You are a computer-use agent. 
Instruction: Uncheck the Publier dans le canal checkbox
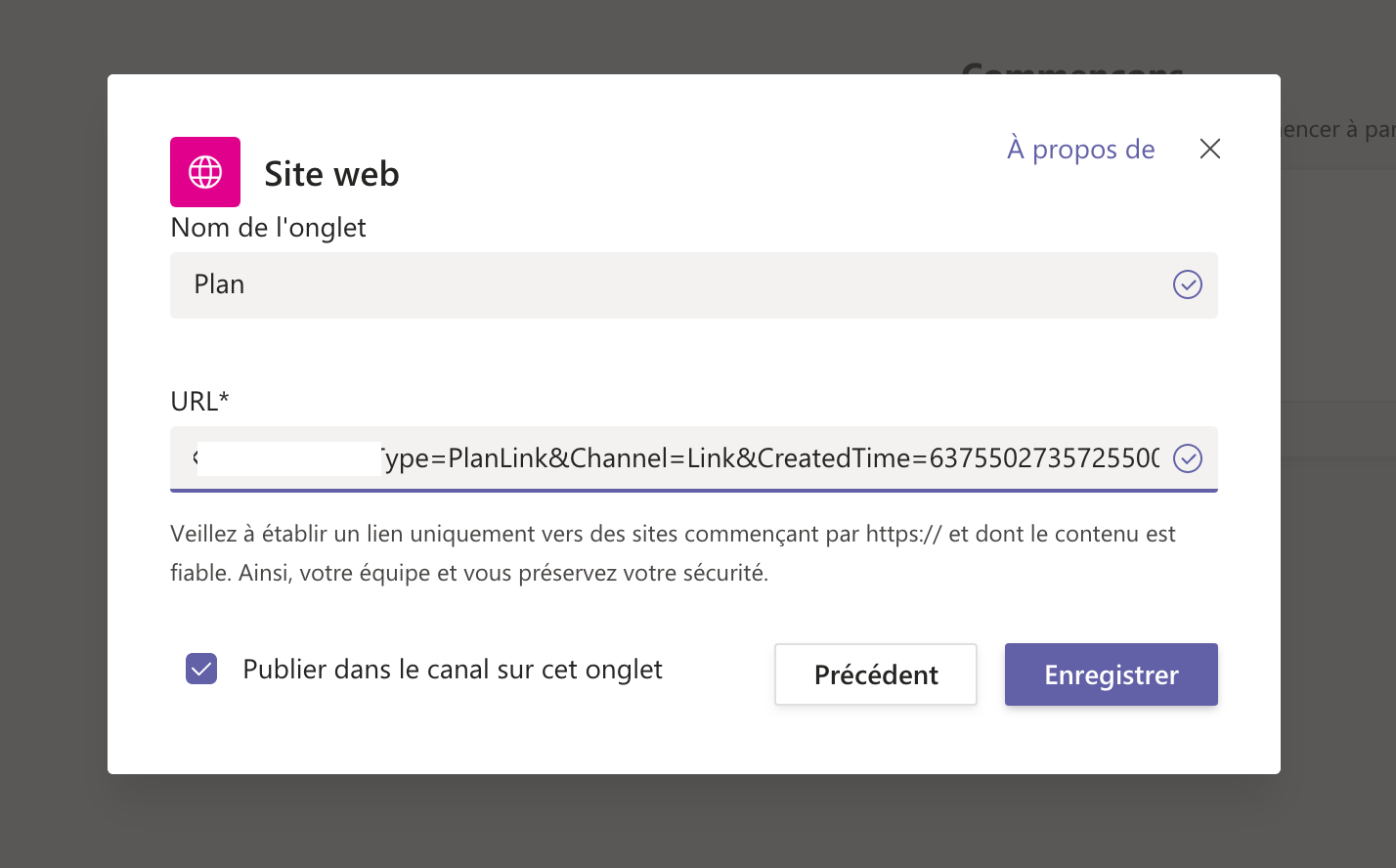pos(201,670)
